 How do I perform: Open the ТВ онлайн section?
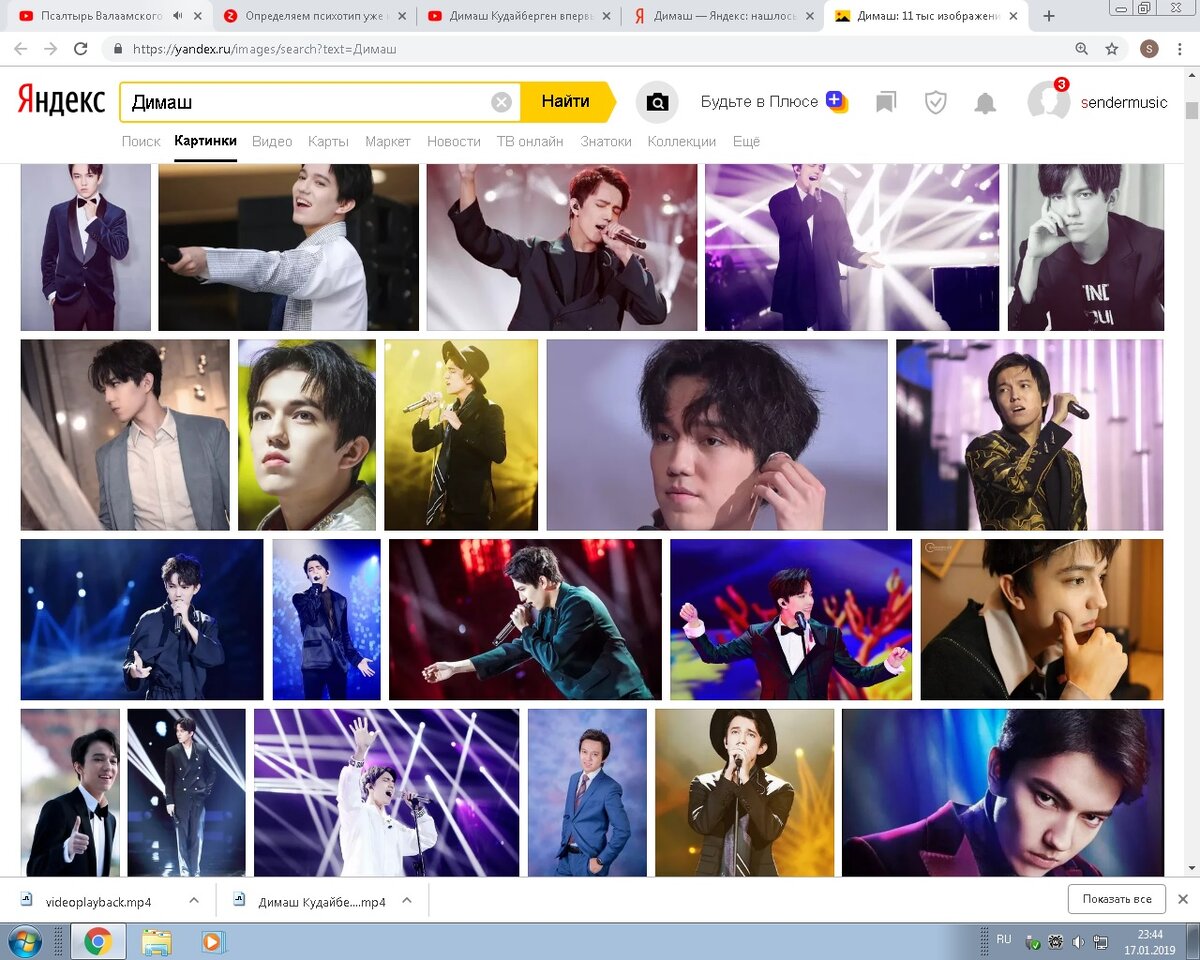point(530,142)
